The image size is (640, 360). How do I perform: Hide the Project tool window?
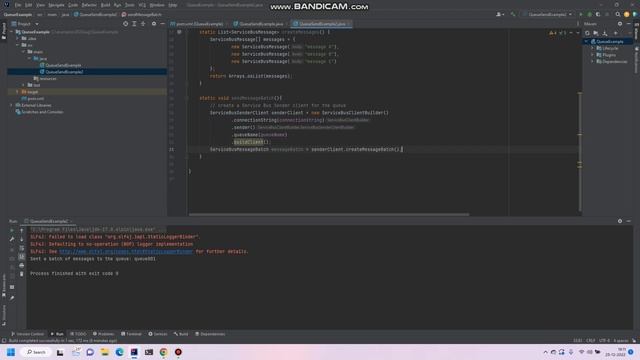162,24
